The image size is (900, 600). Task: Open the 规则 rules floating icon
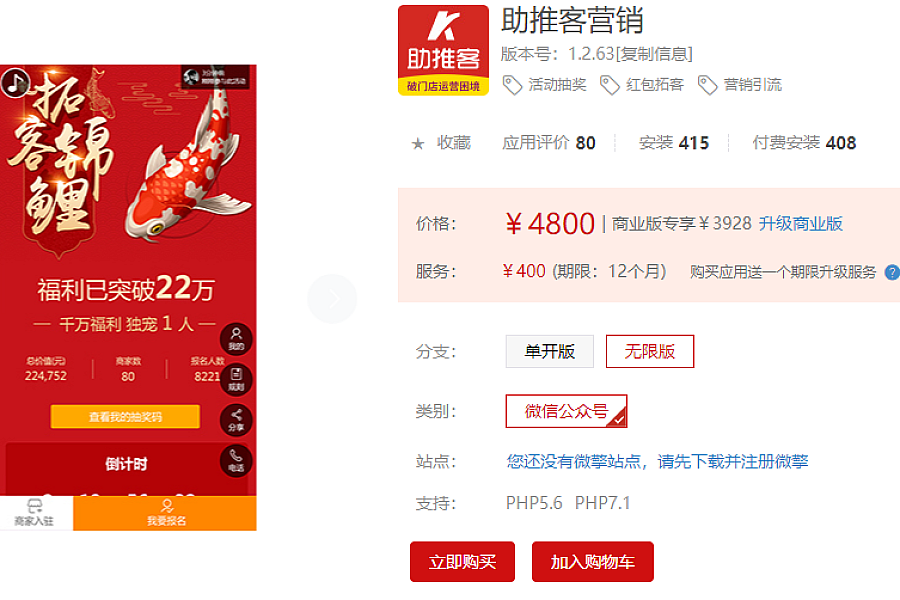click(x=236, y=380)
